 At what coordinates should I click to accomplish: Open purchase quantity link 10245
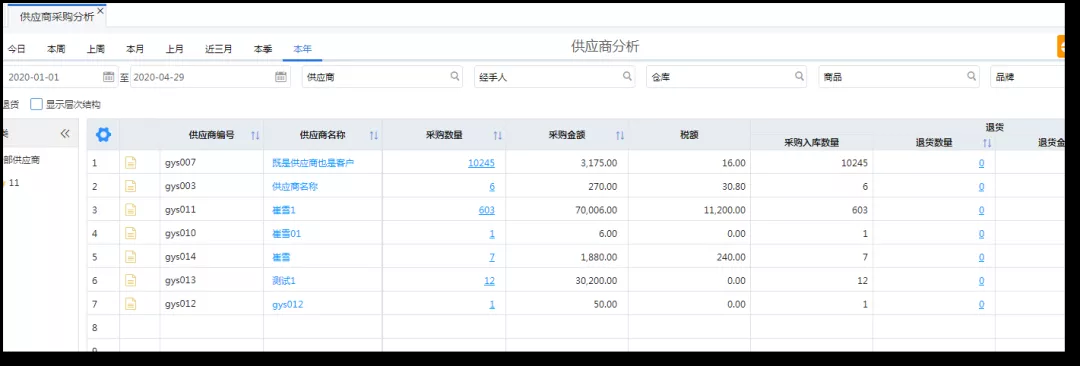click(481, 163)
